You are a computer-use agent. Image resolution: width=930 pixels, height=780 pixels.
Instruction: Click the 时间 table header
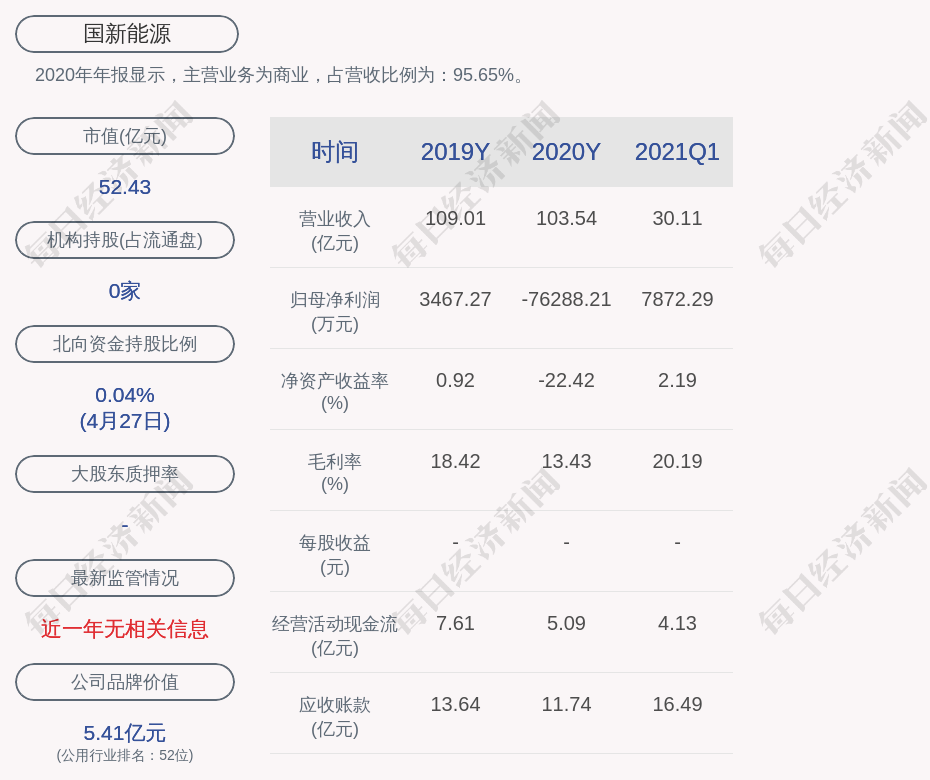(335, 152)
